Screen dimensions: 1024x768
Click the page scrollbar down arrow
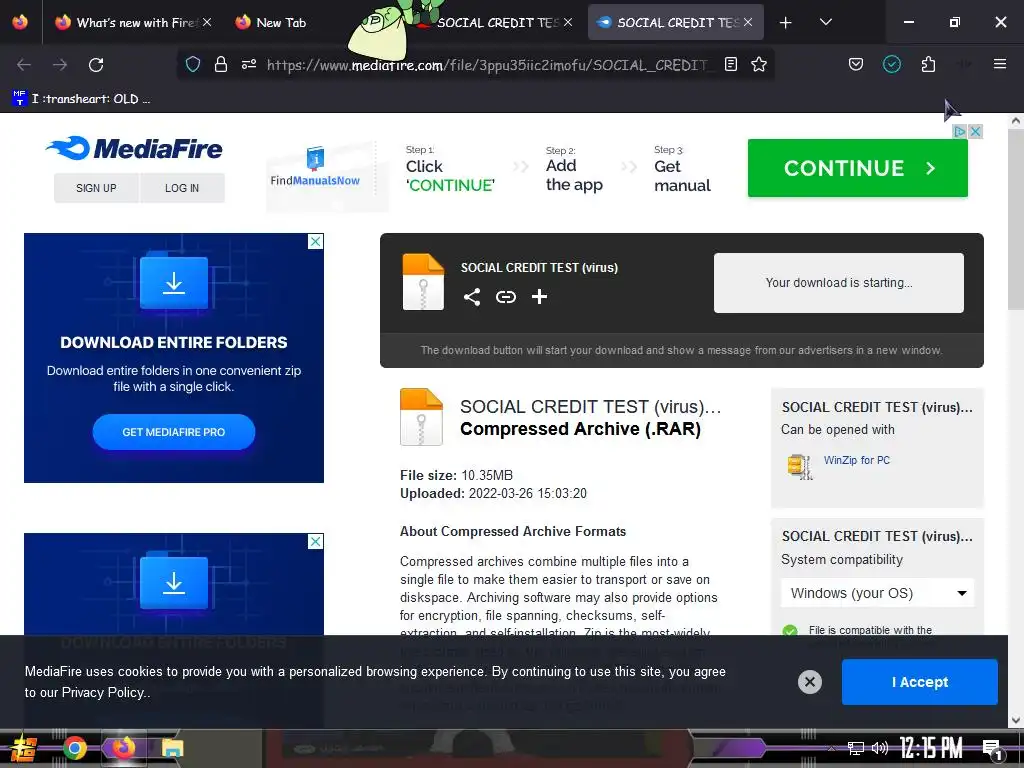(1016, 720)
